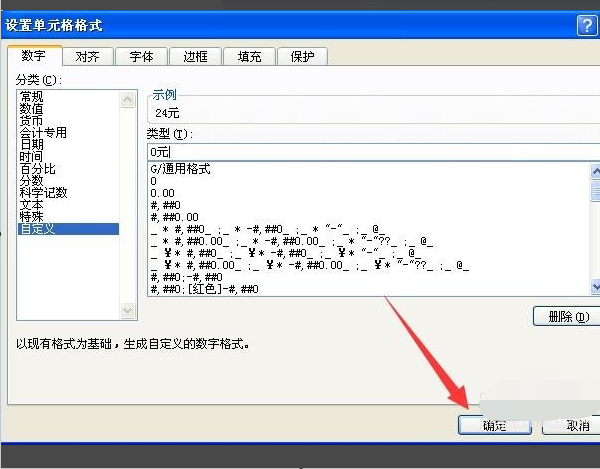Click category list scroll-up arrow
The height and width of the screenshot is (469, 600).
tap(128, 99)
